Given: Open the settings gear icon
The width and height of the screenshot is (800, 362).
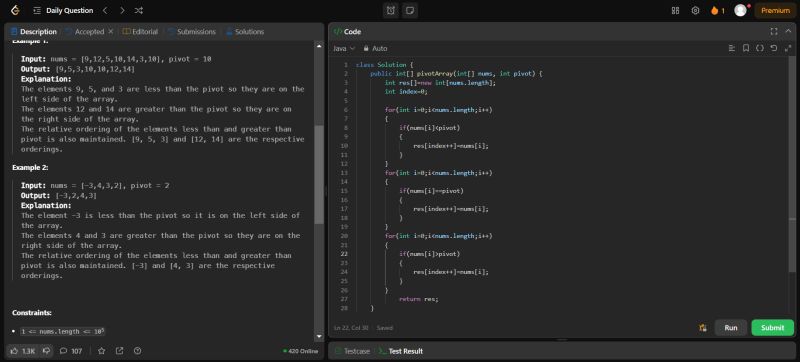Looking at the screenshot, I should (695, 10).
